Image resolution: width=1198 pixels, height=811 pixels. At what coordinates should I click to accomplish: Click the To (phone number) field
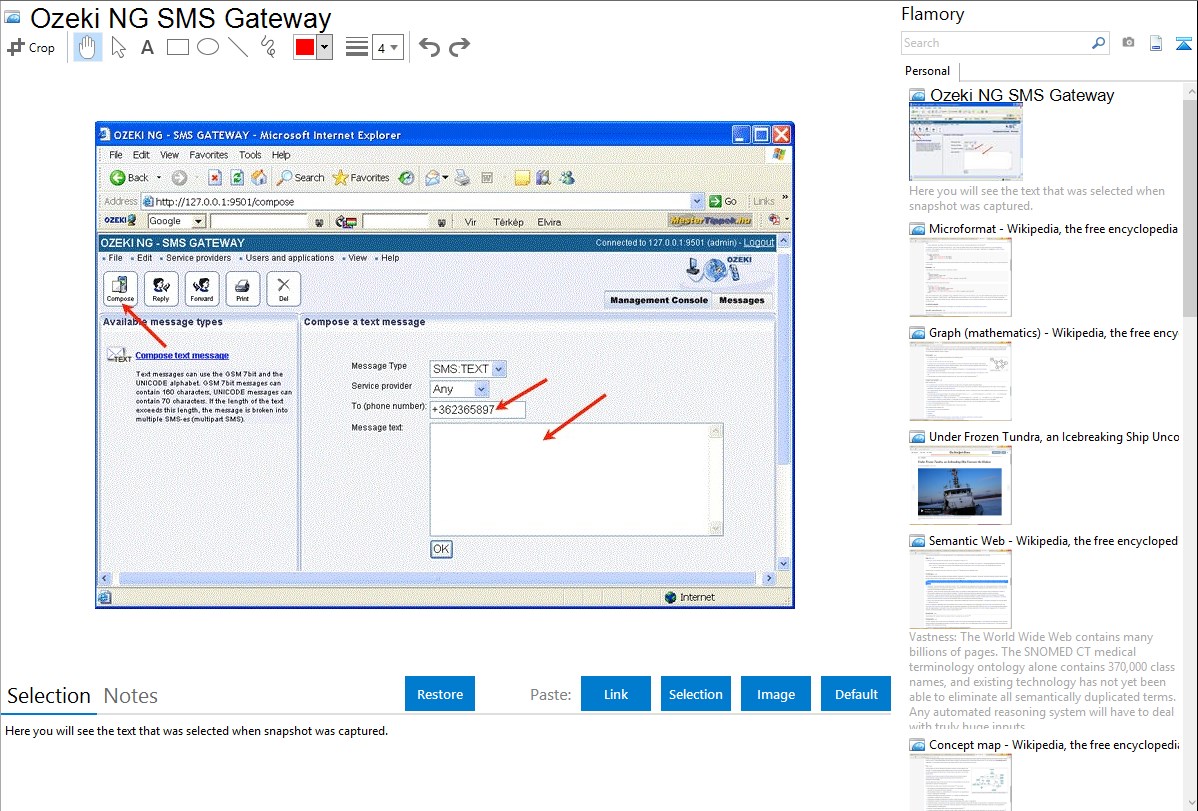pos(478,410)
